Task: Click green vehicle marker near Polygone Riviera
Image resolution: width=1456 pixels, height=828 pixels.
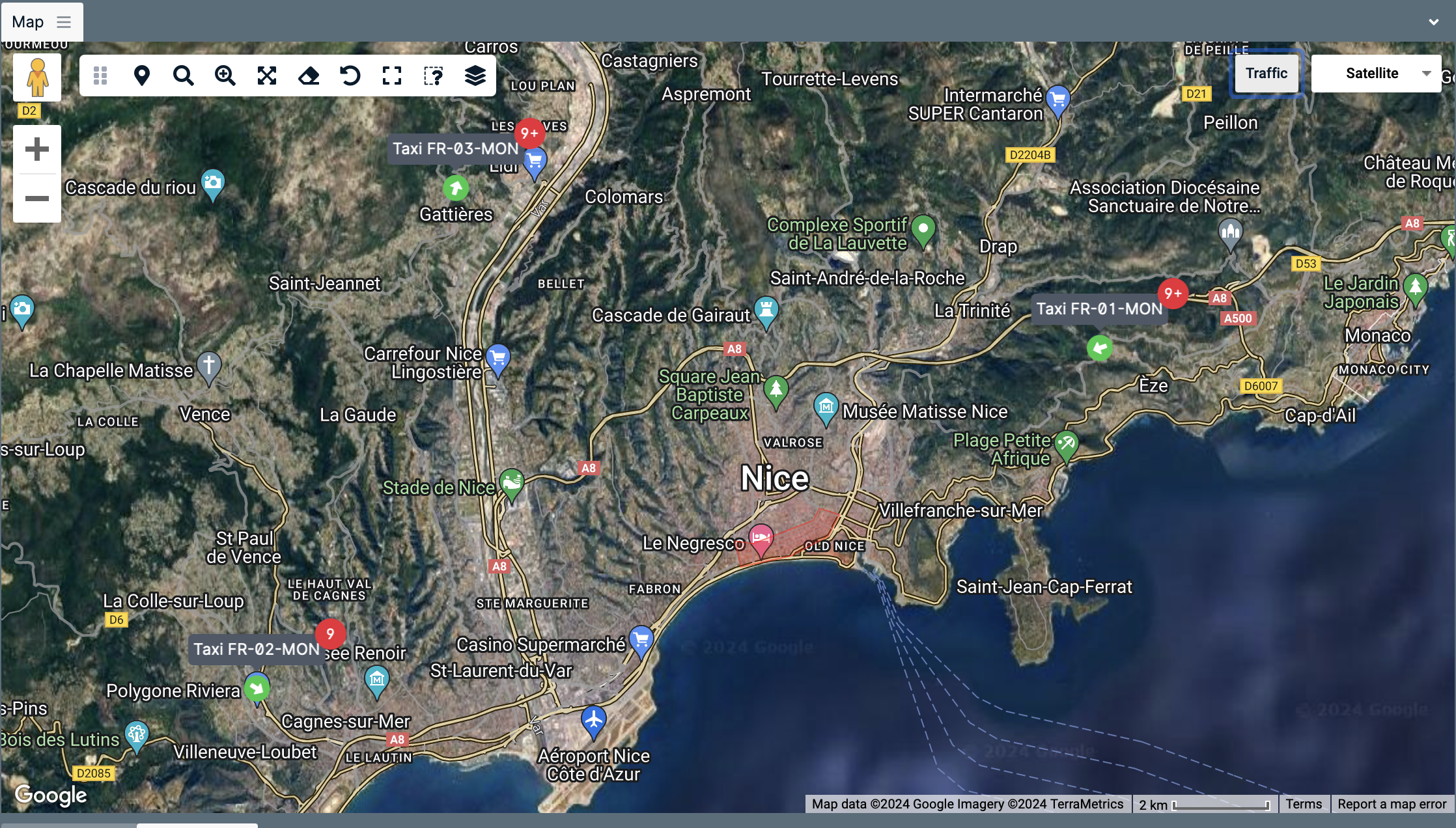Action: (257, 688)
